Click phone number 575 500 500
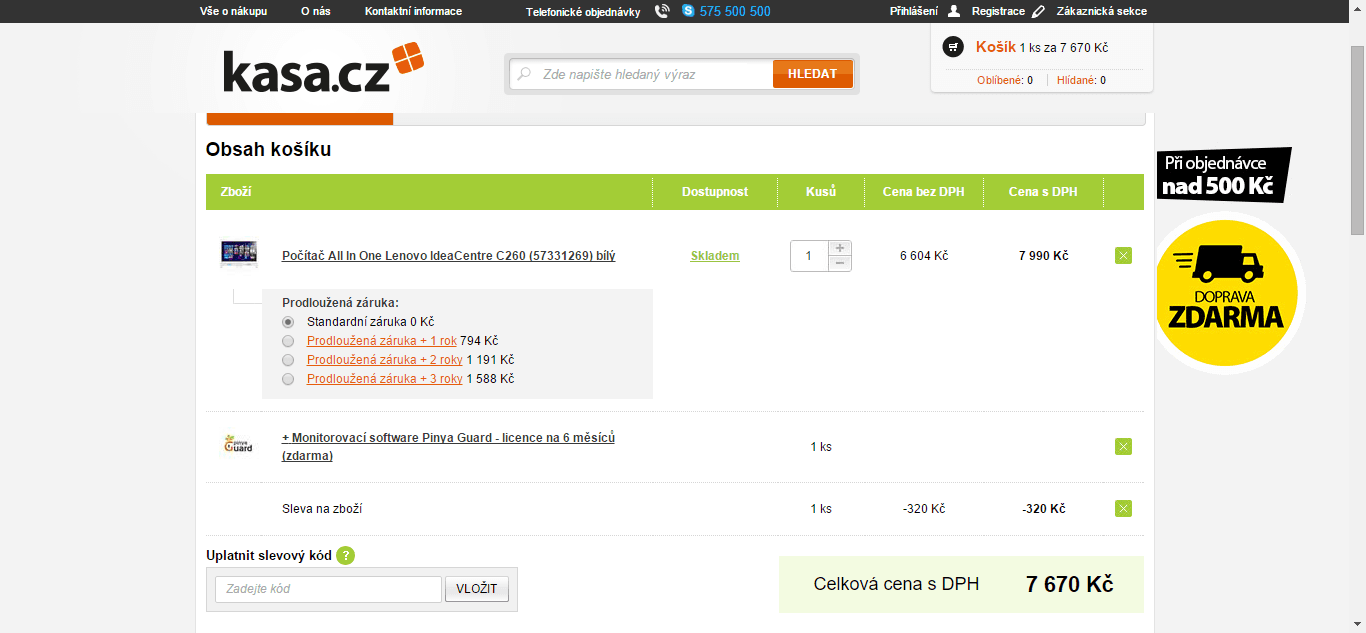This screenshot has height=633, width=1366. click(x=735, y=11)
